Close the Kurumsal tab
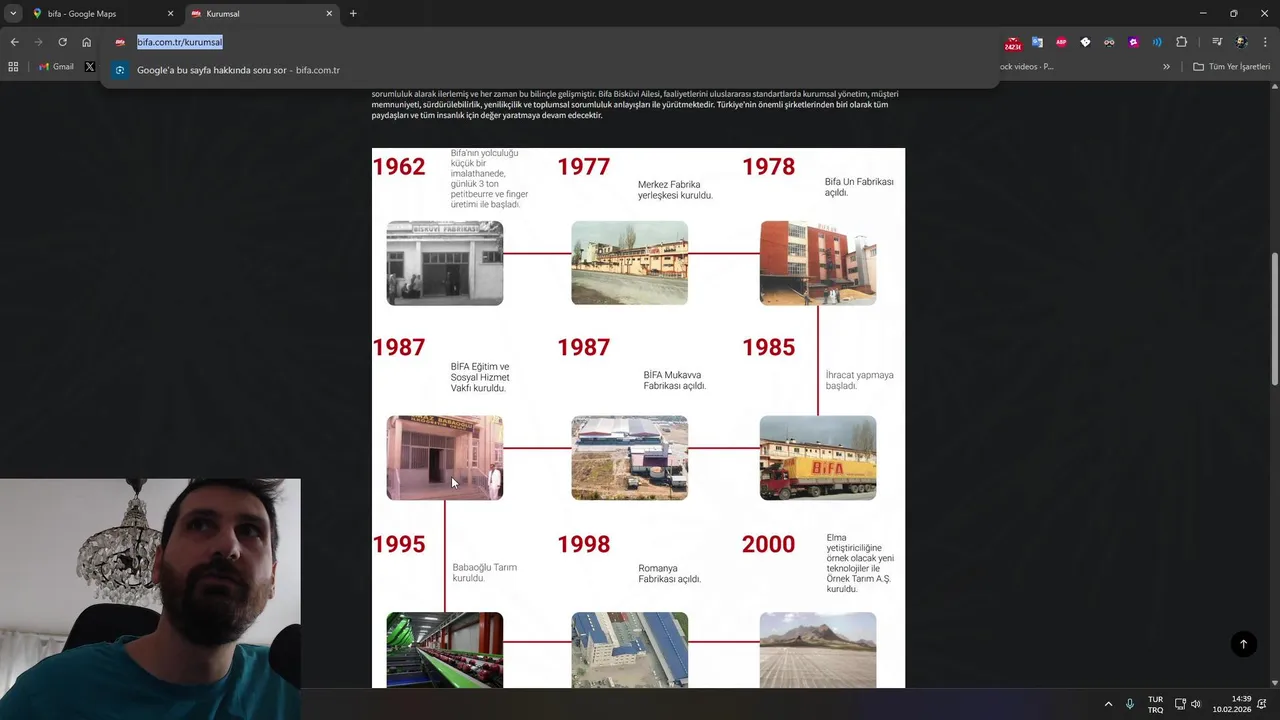 [x=329, y=14]
